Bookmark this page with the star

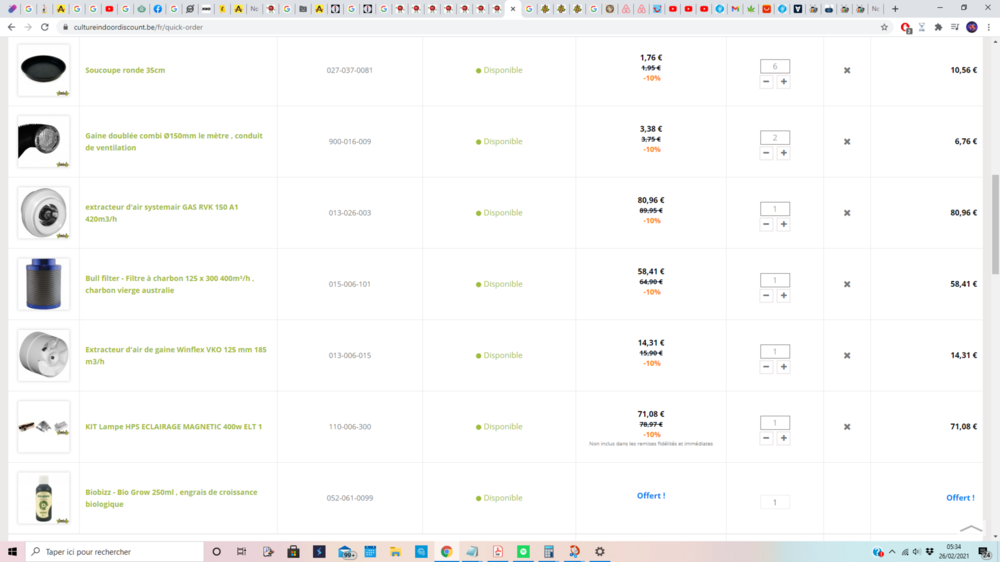click(x=884, y=27)
